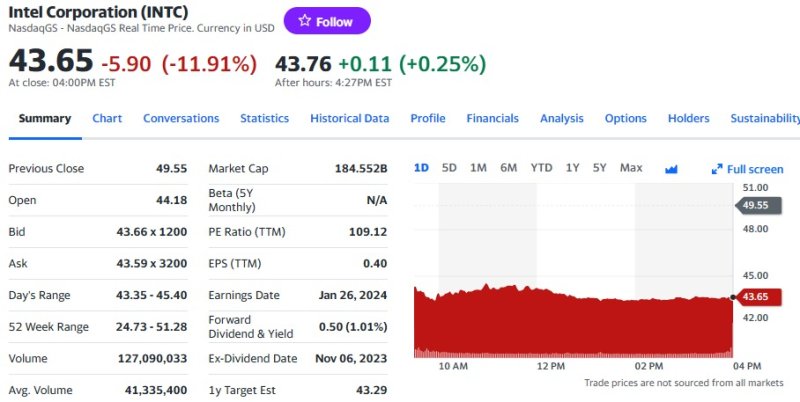Open the Conversations tab

181,118
